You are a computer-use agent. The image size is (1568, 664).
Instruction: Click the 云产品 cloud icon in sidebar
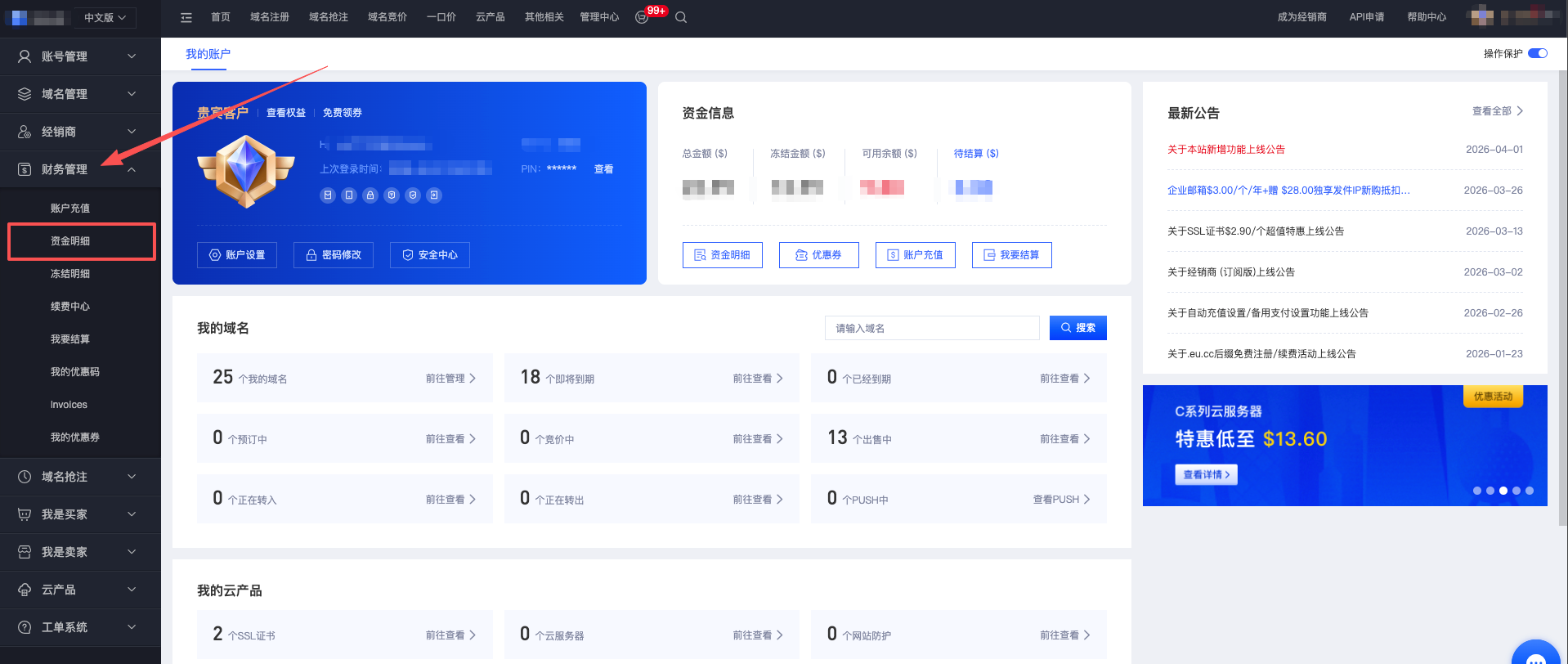click(25, 590)
